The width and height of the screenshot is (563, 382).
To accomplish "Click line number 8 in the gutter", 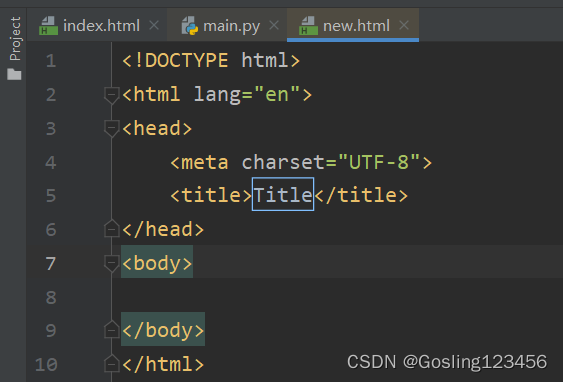I will tap(51, 298).
